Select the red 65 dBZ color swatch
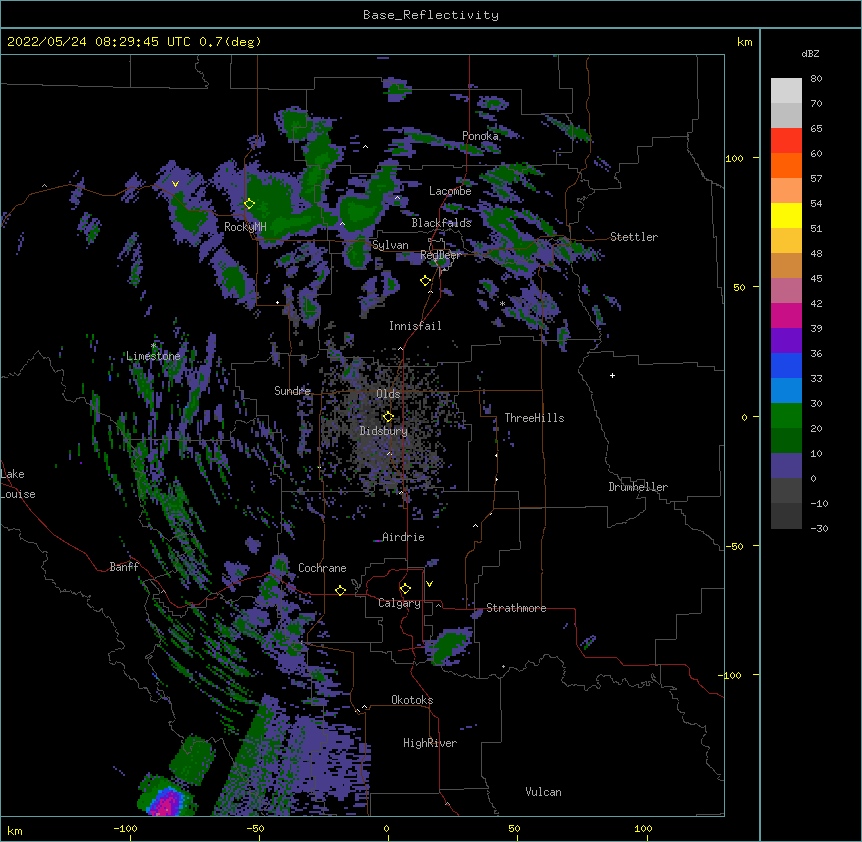 coord(786,140)
